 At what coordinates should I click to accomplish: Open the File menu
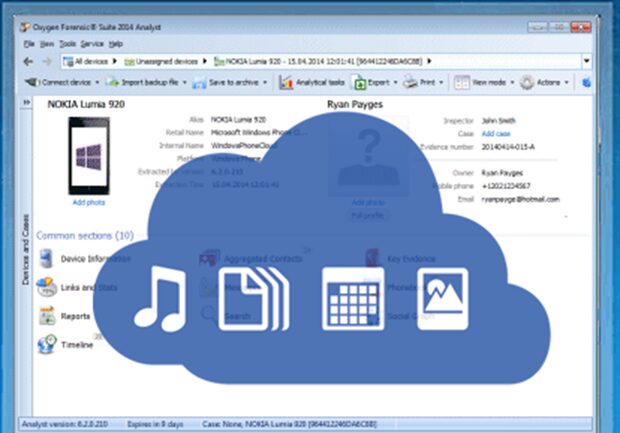point(29,44)
